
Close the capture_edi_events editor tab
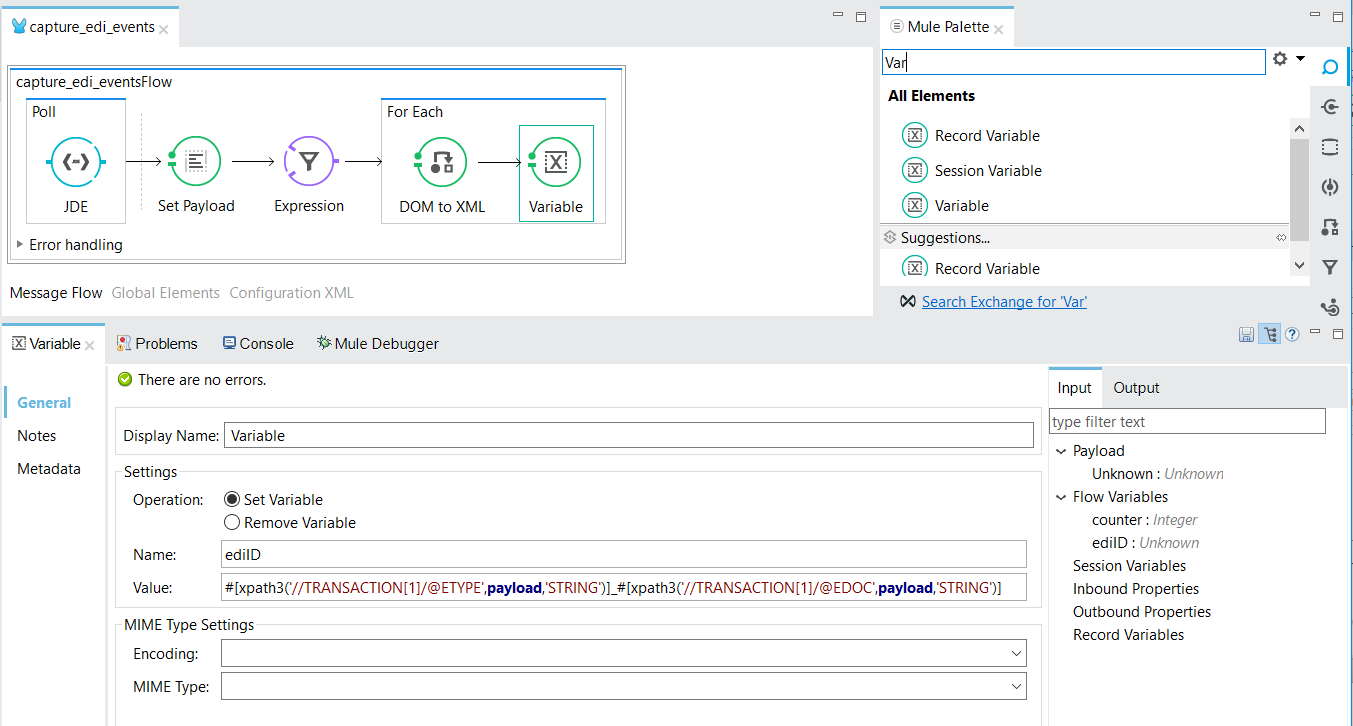pyautogui.click(x=164, y=29)
